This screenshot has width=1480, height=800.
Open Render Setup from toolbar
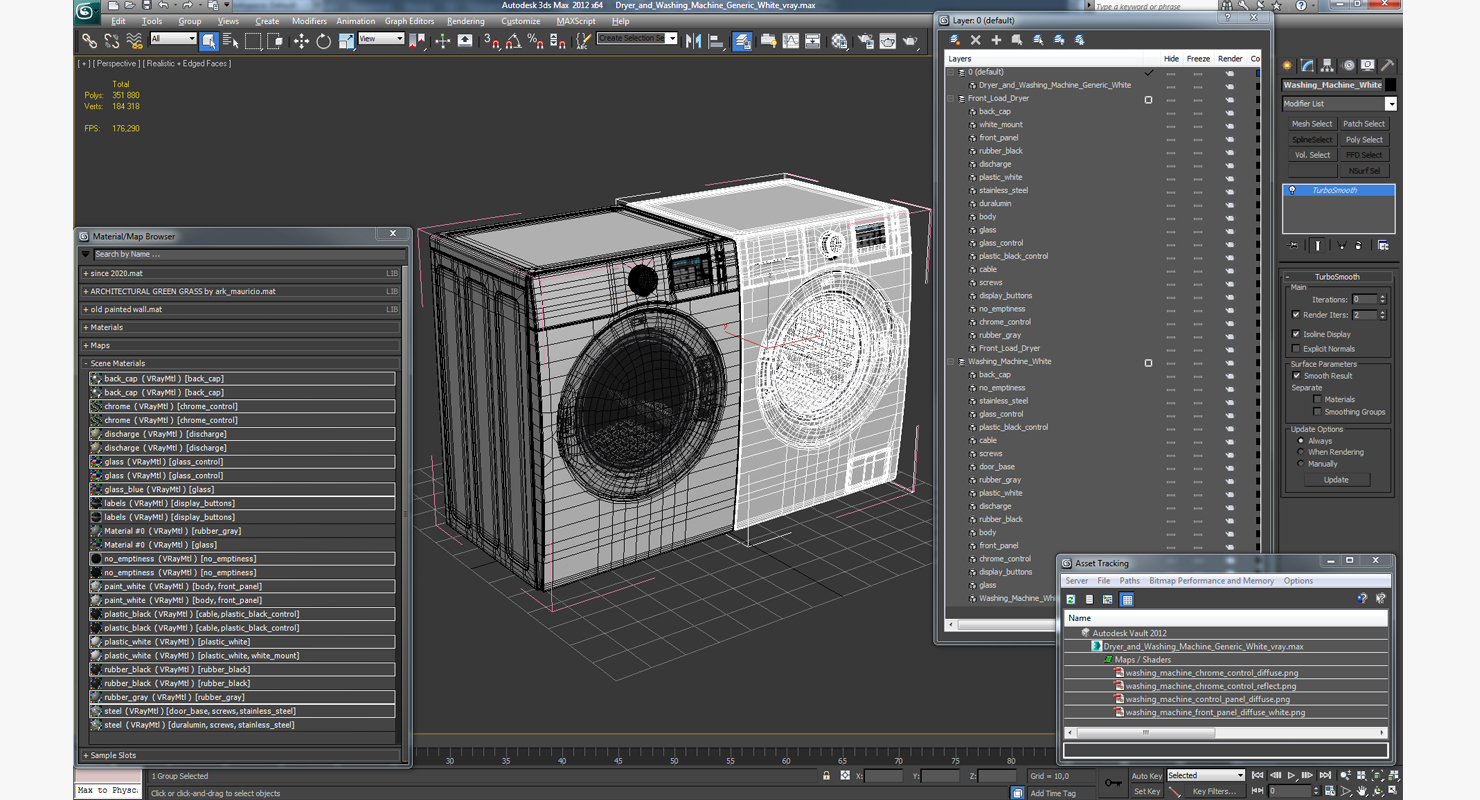[865, 41]
